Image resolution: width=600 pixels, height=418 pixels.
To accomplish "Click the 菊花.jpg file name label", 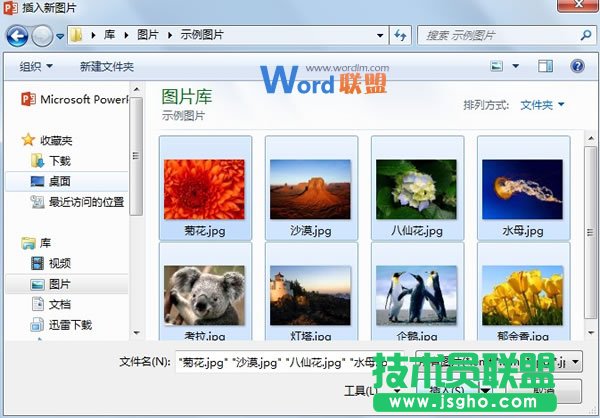I will [x=205, y=231].
